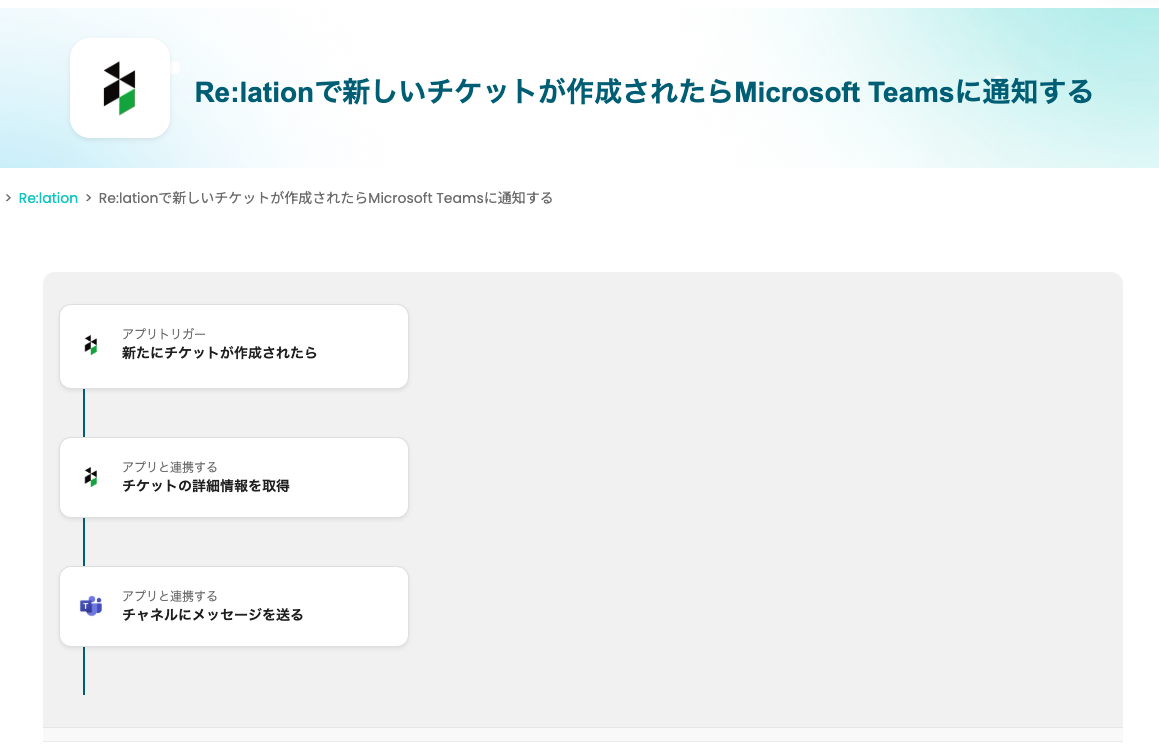1159x755 pixels.
Task: Open the チケットの詳細情報を取得 step
Action: click(205, 486)
